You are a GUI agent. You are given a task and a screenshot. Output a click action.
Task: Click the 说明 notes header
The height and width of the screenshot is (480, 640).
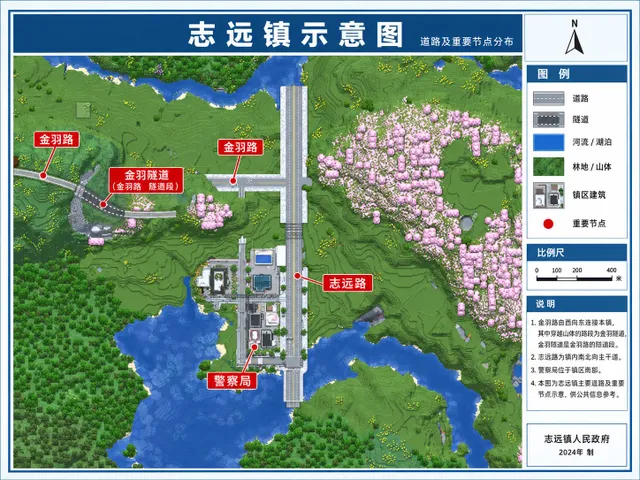pyautogui.click(x=576, y=304)
